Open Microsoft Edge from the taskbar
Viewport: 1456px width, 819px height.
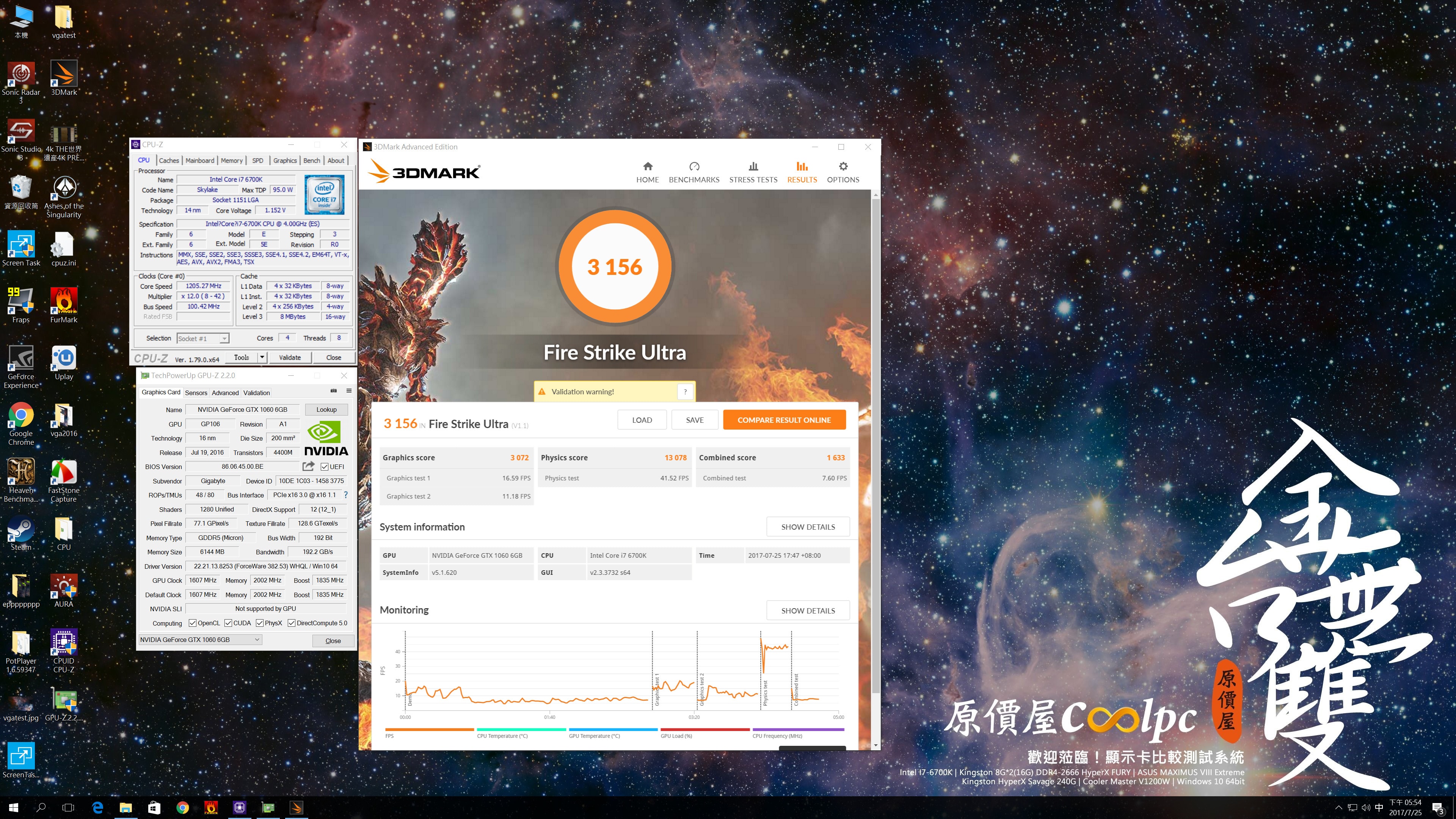coord(97,808)
